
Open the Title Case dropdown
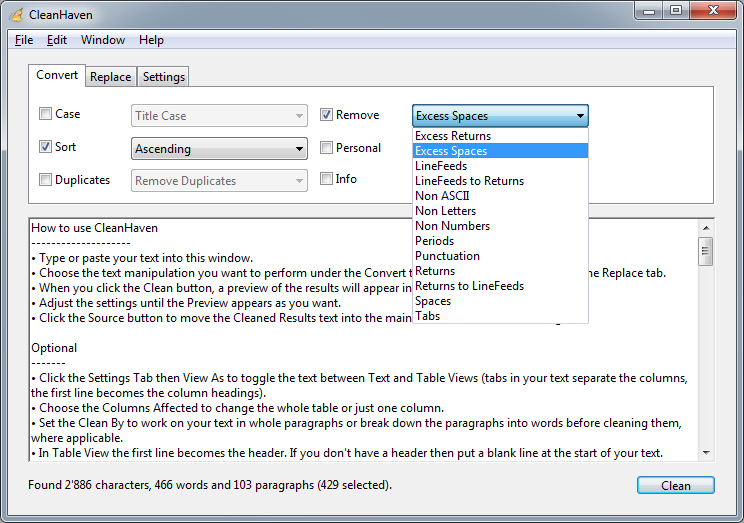tap(219, 116)
